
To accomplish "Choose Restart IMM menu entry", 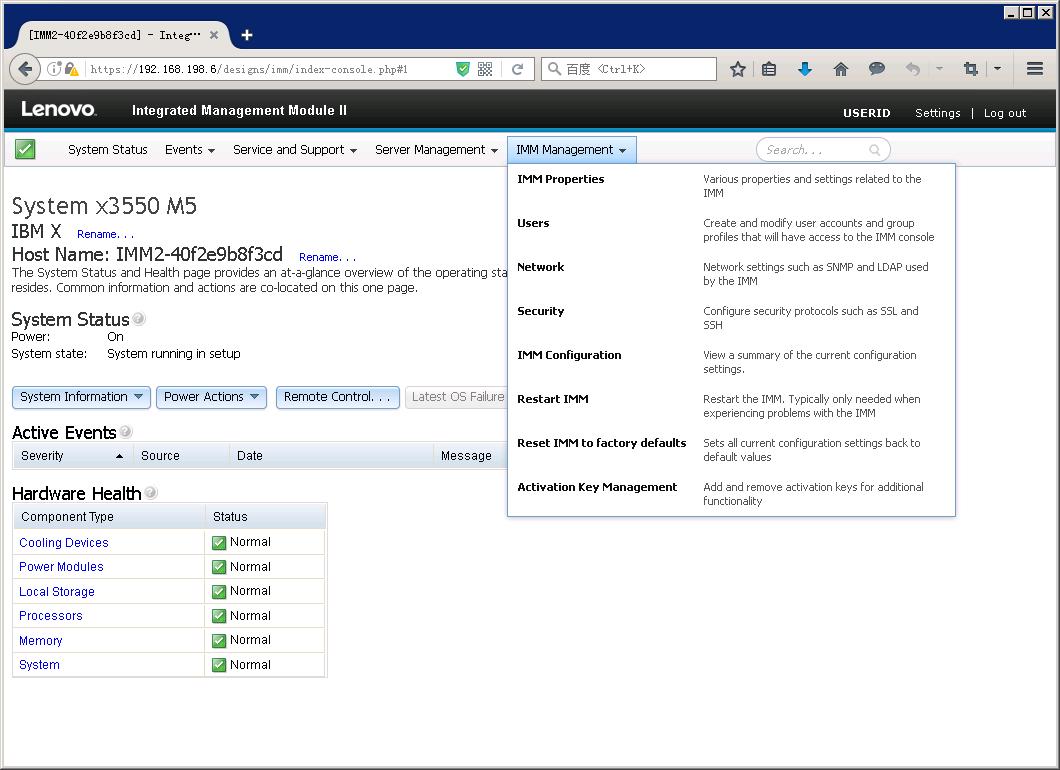I will (552, 399).
